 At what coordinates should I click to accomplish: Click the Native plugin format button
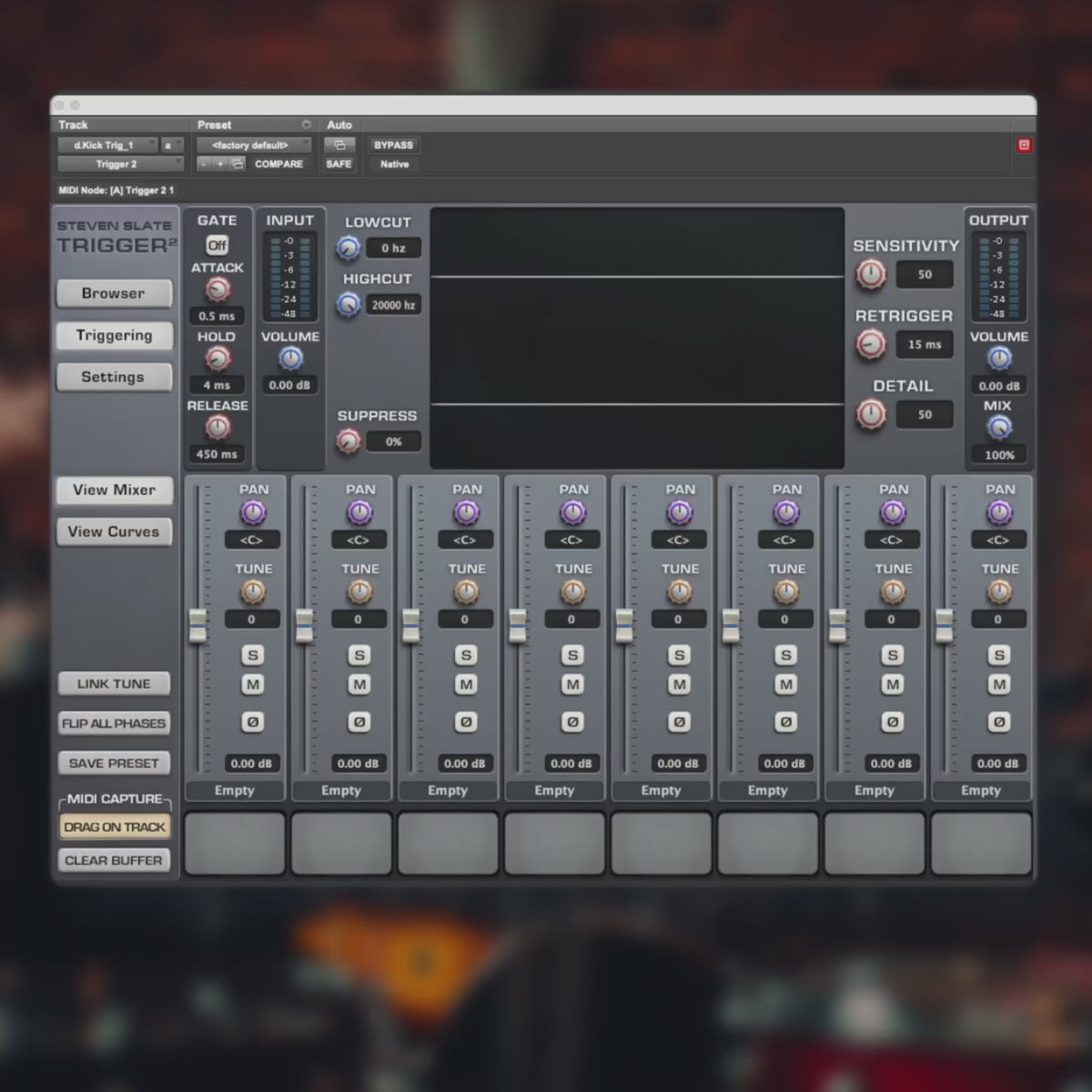394,165
